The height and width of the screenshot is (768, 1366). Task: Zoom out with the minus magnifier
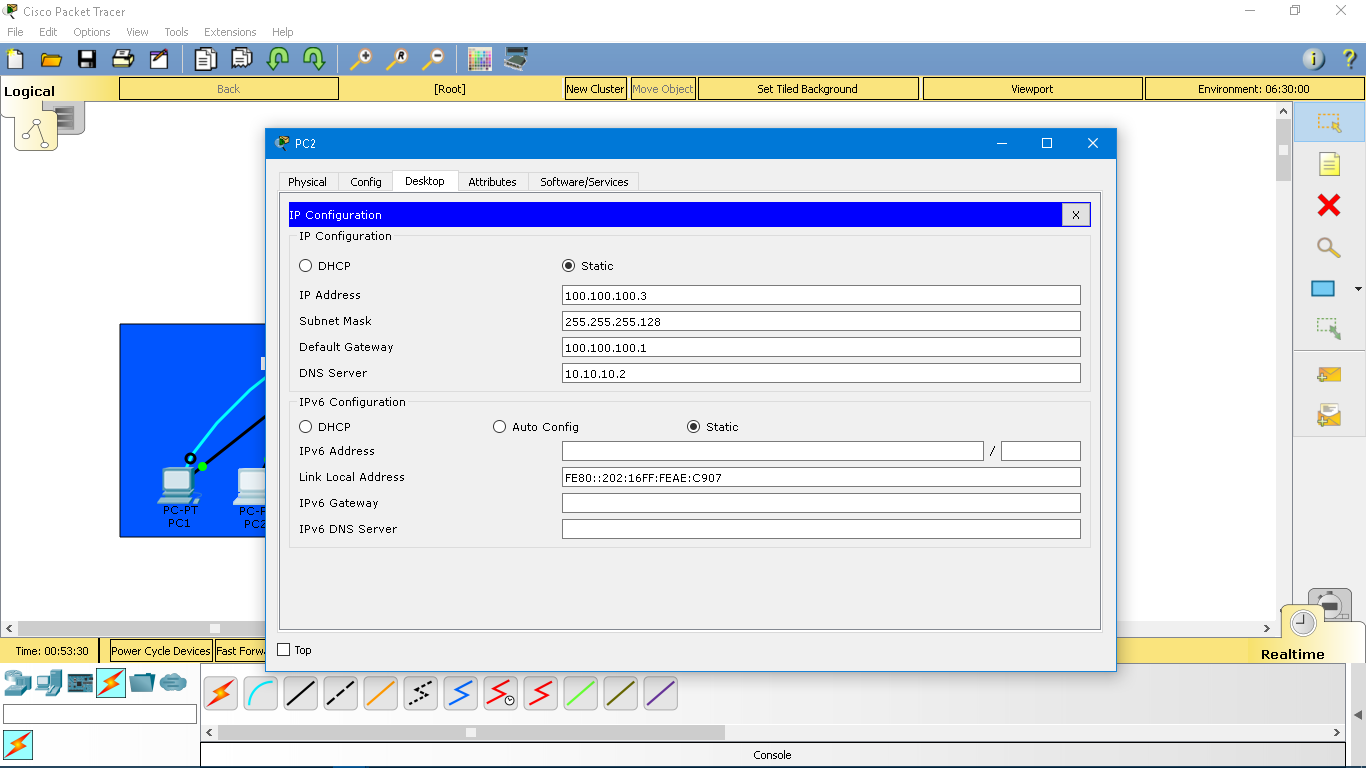433,59
